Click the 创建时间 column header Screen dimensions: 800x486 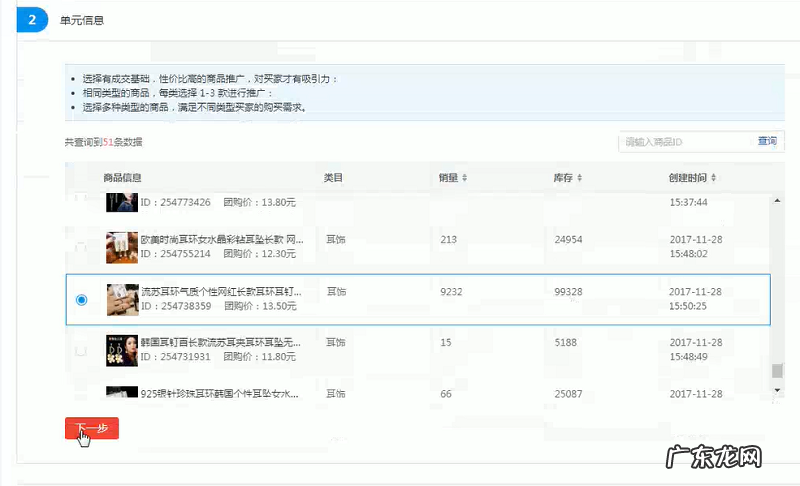tap(687, 178)
